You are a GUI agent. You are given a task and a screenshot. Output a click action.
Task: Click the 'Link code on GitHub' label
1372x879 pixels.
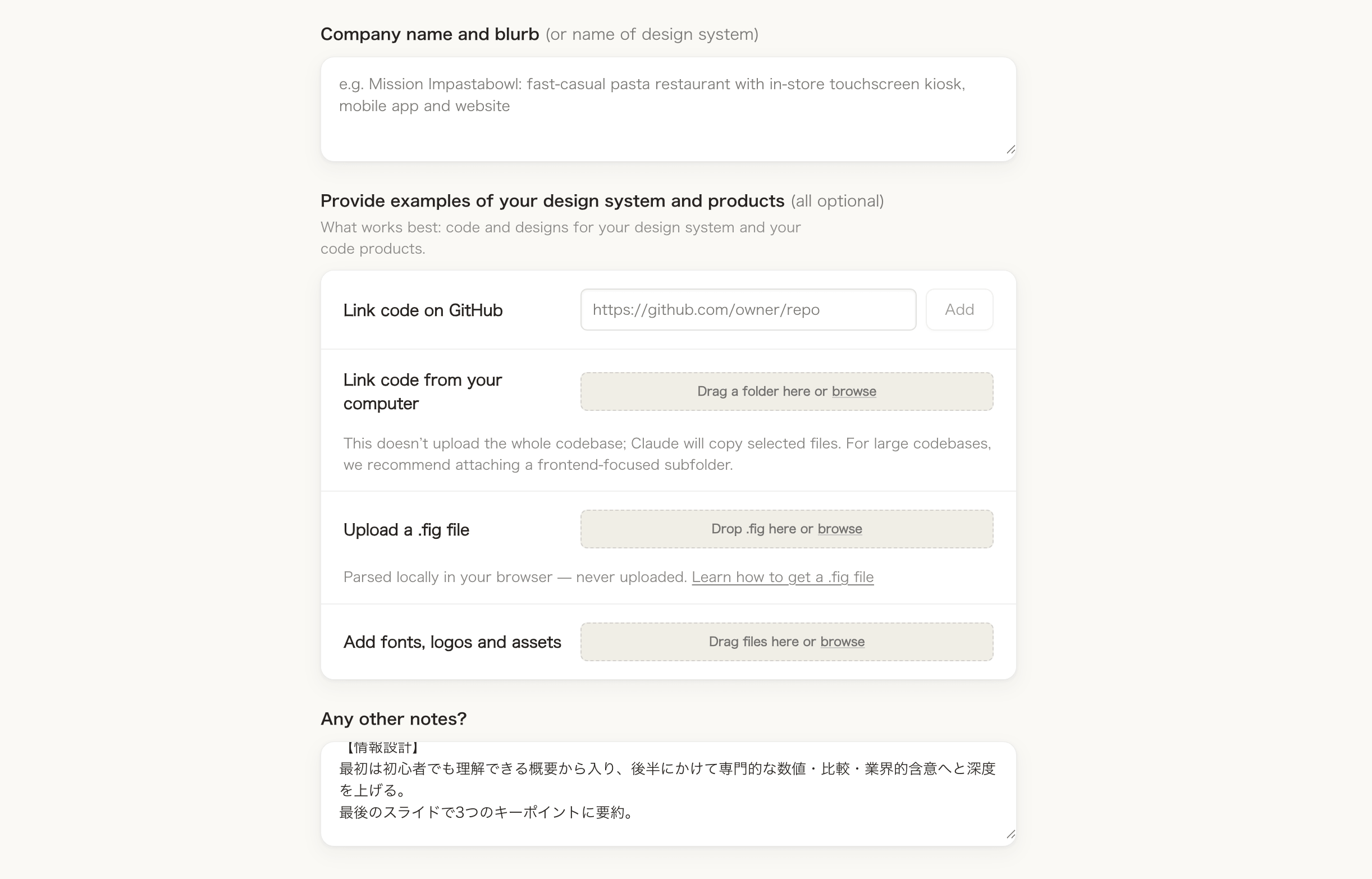pos(422,310)
